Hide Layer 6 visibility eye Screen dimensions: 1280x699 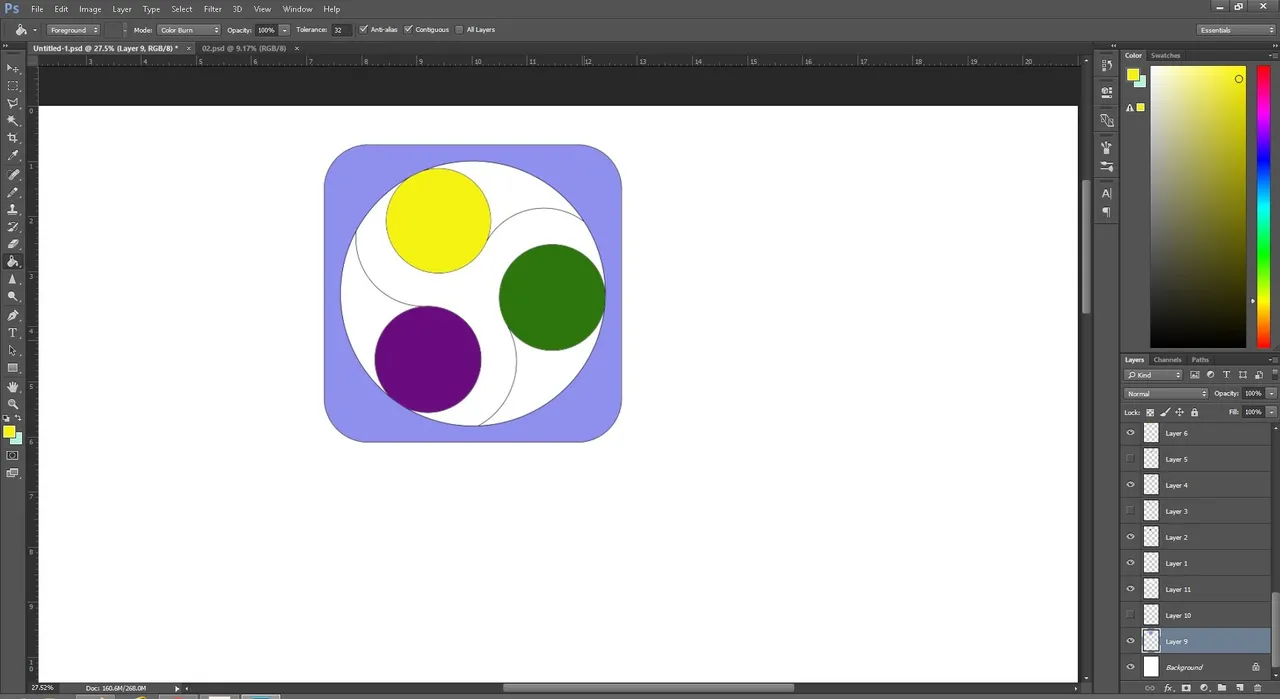[1131, 433]
